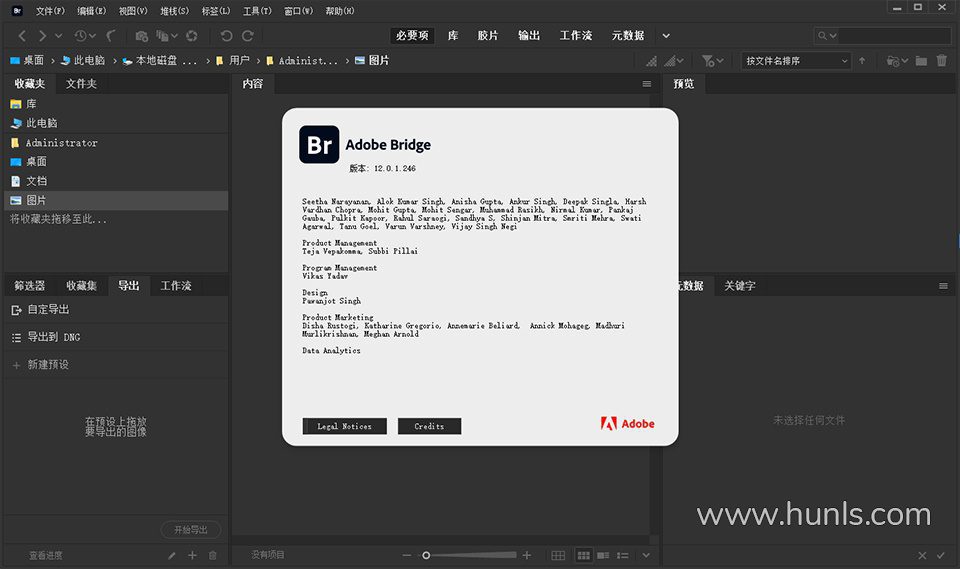The width and height of the screenshot is (960, 569).
Task: Switch to the 文件夹 panel tab
Action: [x=81, y=83]
